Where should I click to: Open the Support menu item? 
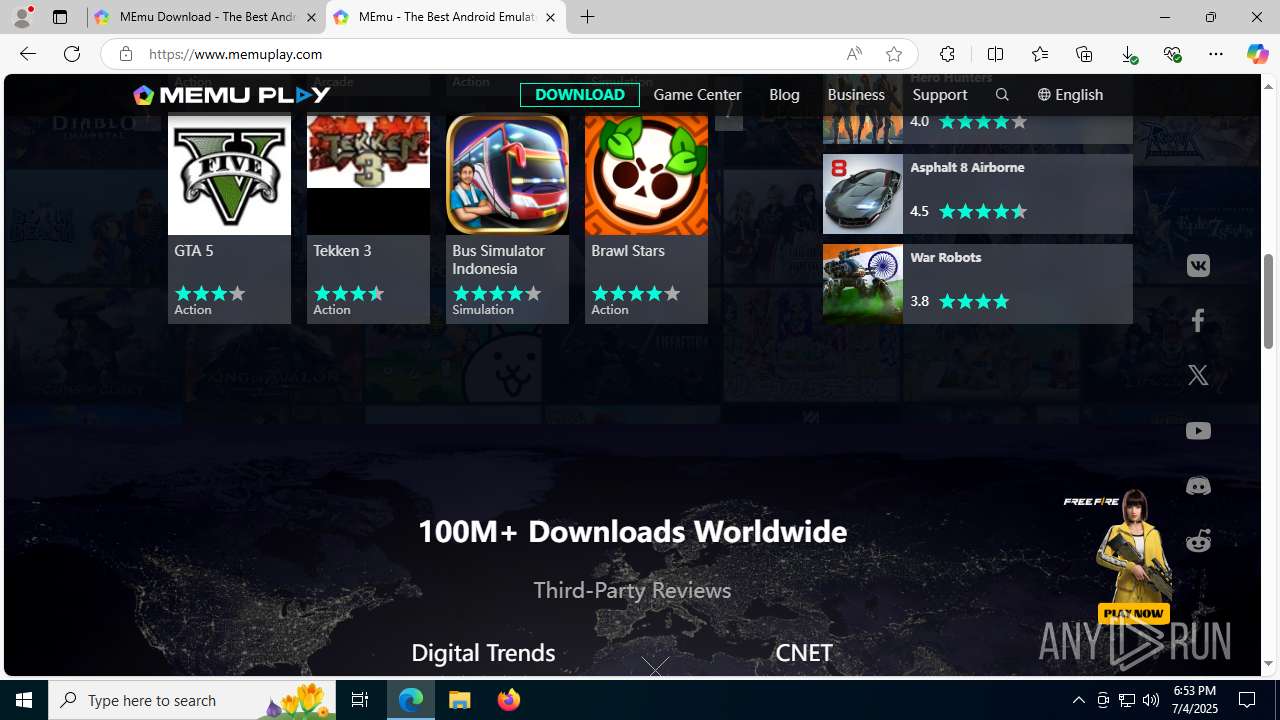point(939,95)
